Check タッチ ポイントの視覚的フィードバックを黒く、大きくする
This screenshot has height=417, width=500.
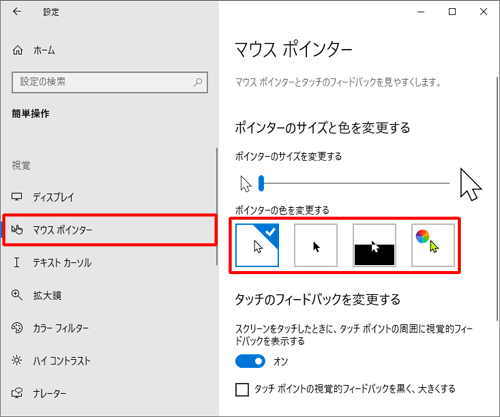[x=242, y=389]
